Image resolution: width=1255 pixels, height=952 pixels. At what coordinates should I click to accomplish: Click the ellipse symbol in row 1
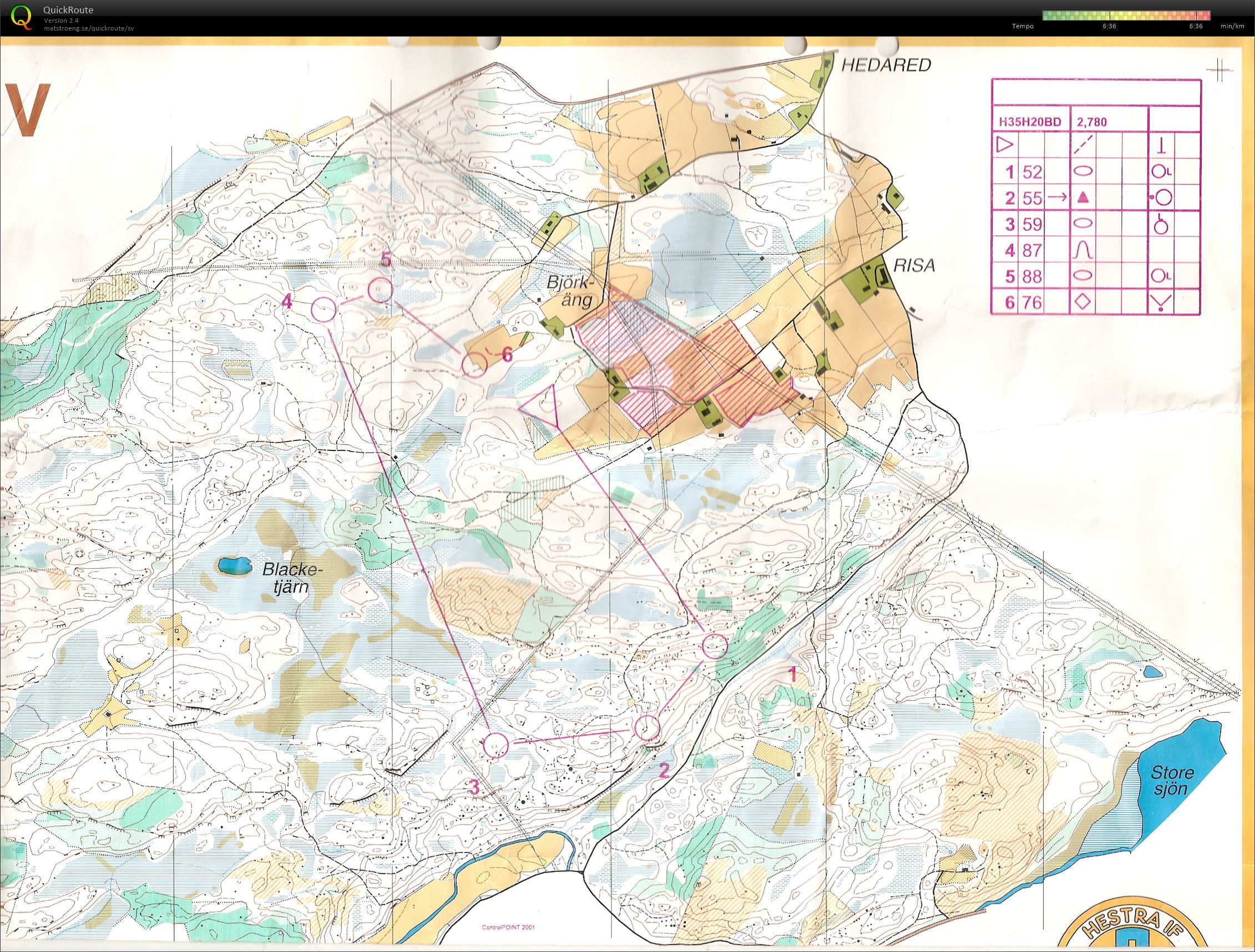click(x=1084, y=171)
